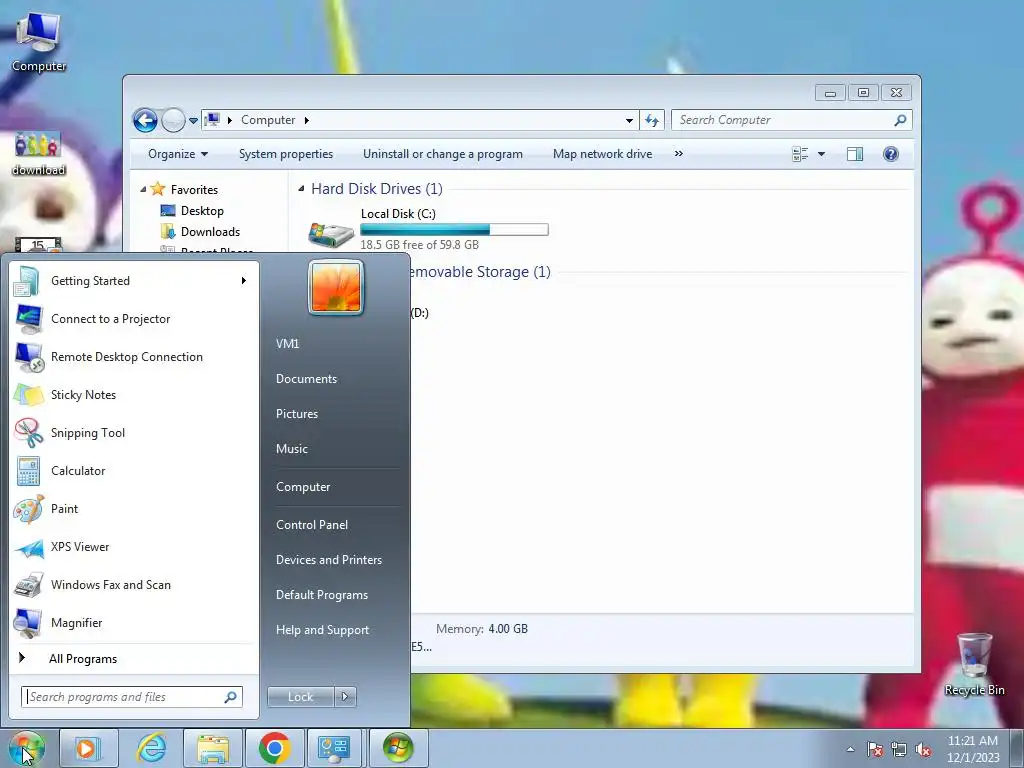Open recent pages dropdown beside navigation arrows
1024x768 pixels.
coord(193,121)
